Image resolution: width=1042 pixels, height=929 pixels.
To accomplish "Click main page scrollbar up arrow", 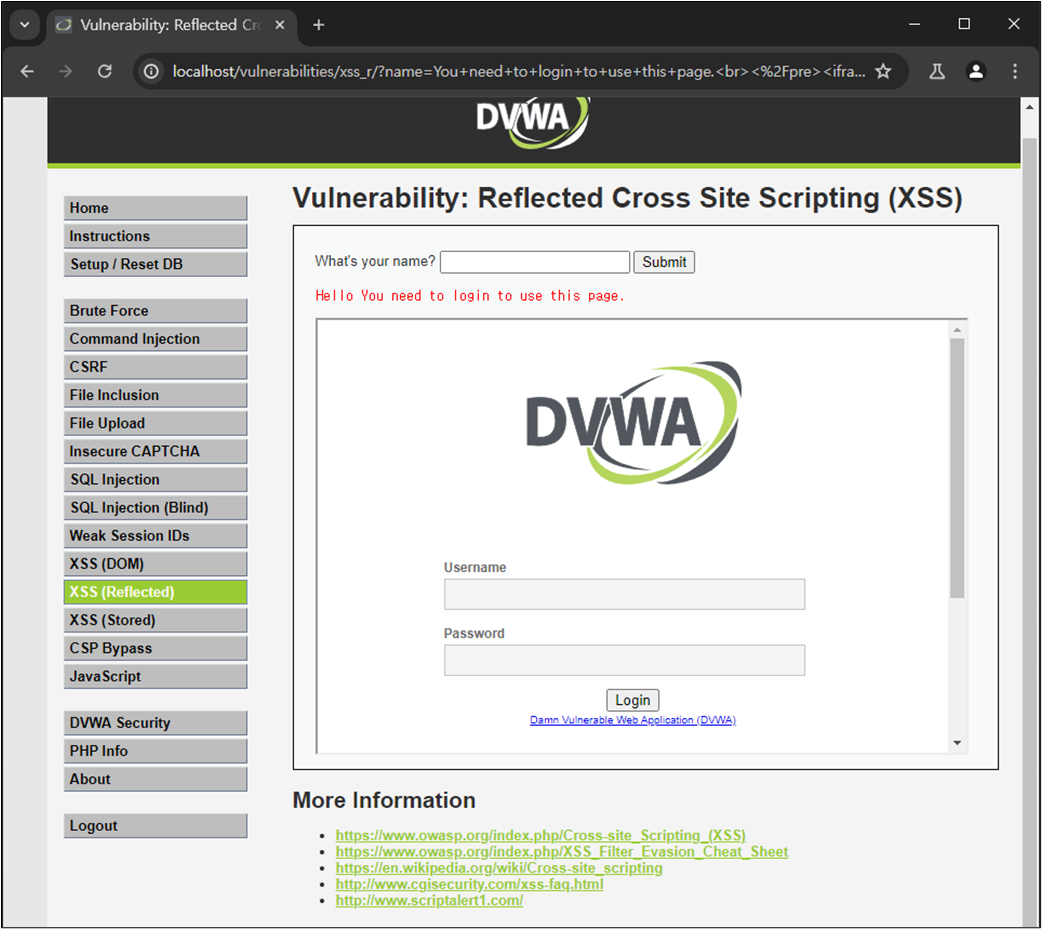I will pos(1029,107).
